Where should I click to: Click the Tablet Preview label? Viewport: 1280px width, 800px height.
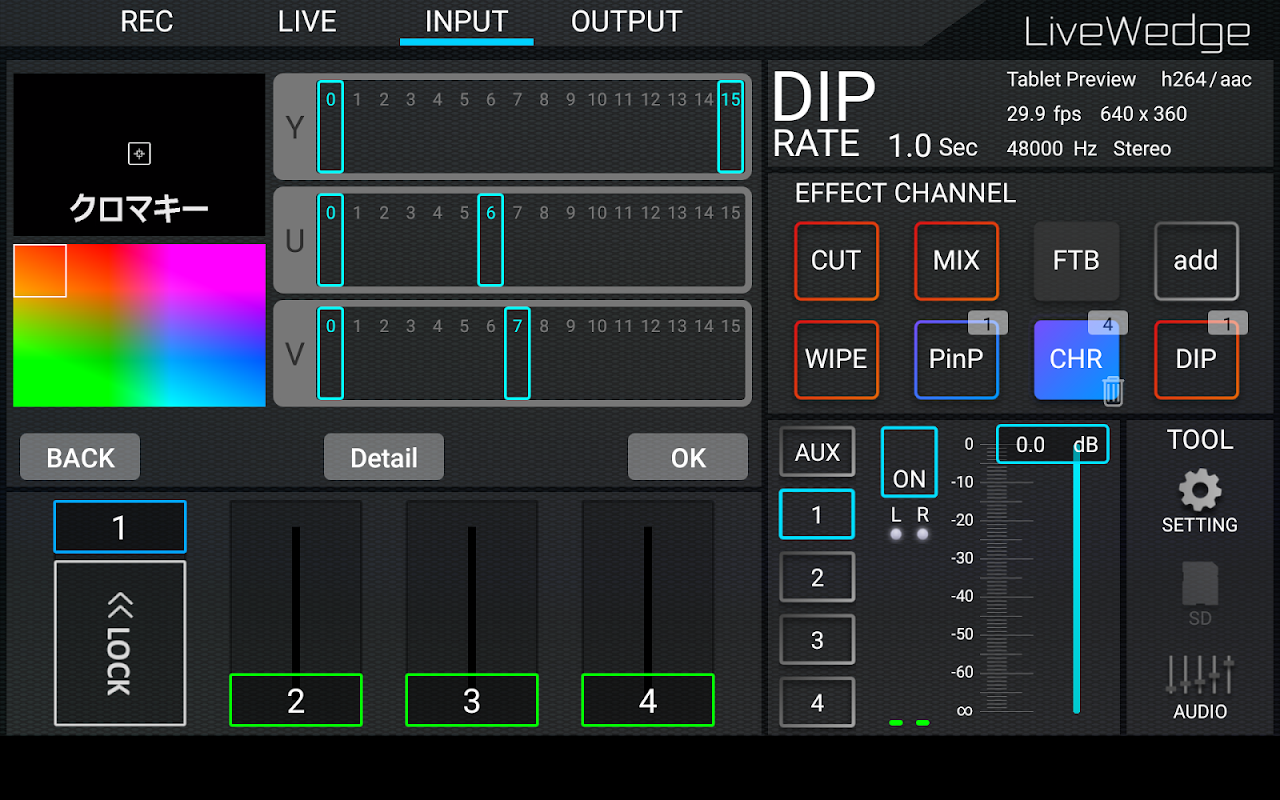1071,80
